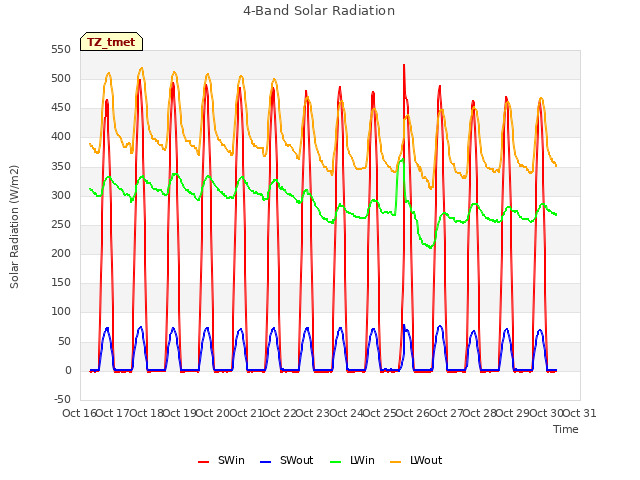
Task: Click the 400 y-axis tick label
Action: pos(61,137)
